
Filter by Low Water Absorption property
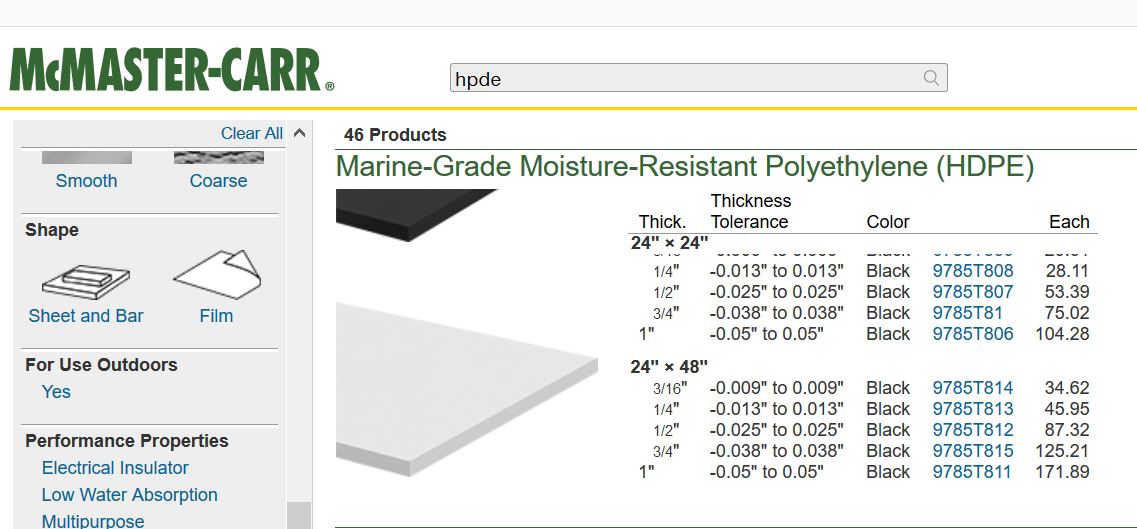coord(130,495)
